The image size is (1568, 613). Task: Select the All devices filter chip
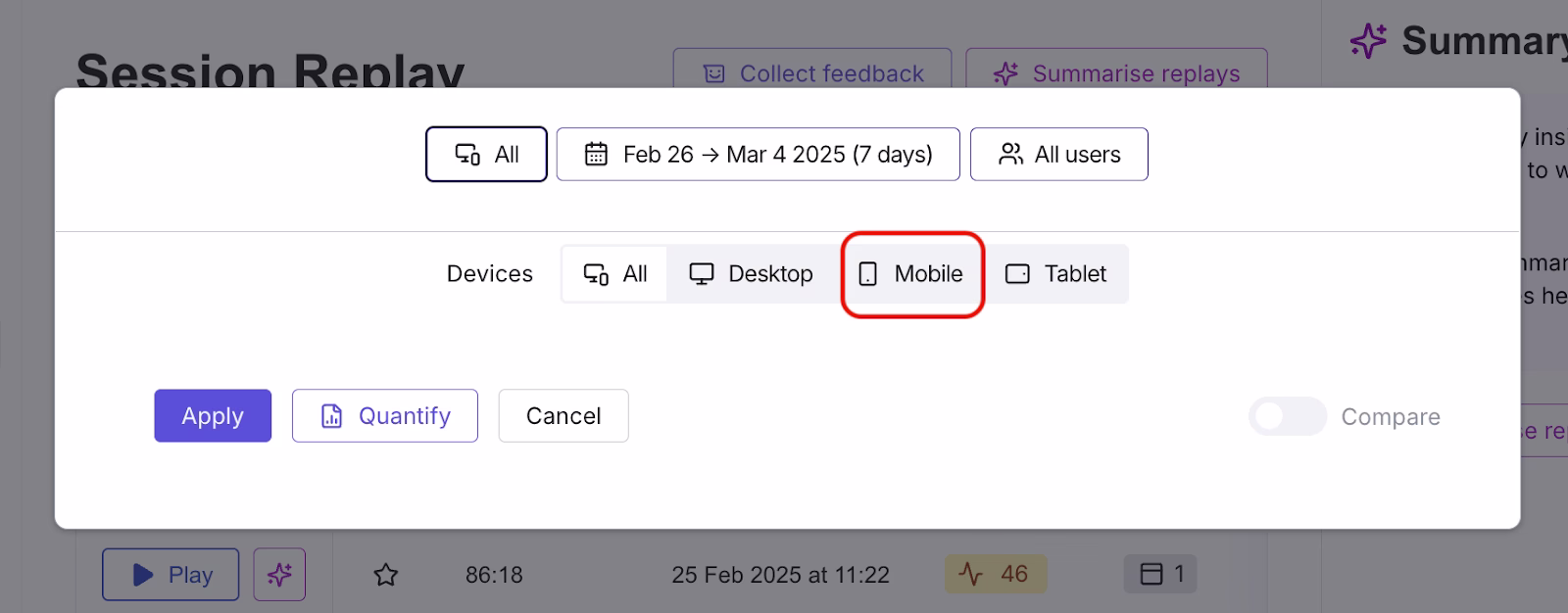click(615, 274)
